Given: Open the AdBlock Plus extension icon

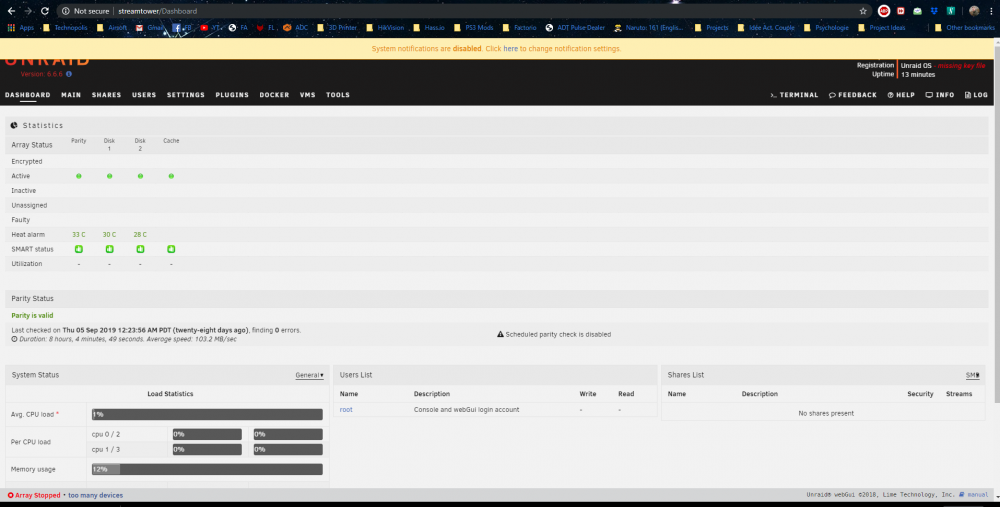Looking at the screenshot, I should tap(883, 11).
